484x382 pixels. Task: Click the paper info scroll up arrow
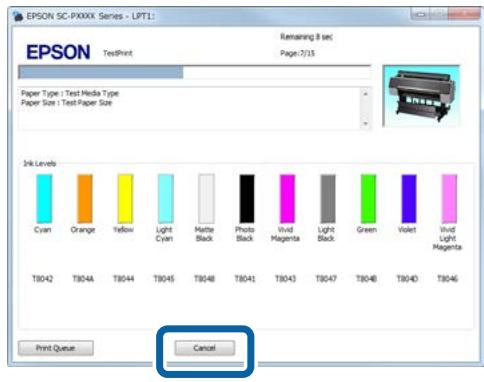click(366, 94)
